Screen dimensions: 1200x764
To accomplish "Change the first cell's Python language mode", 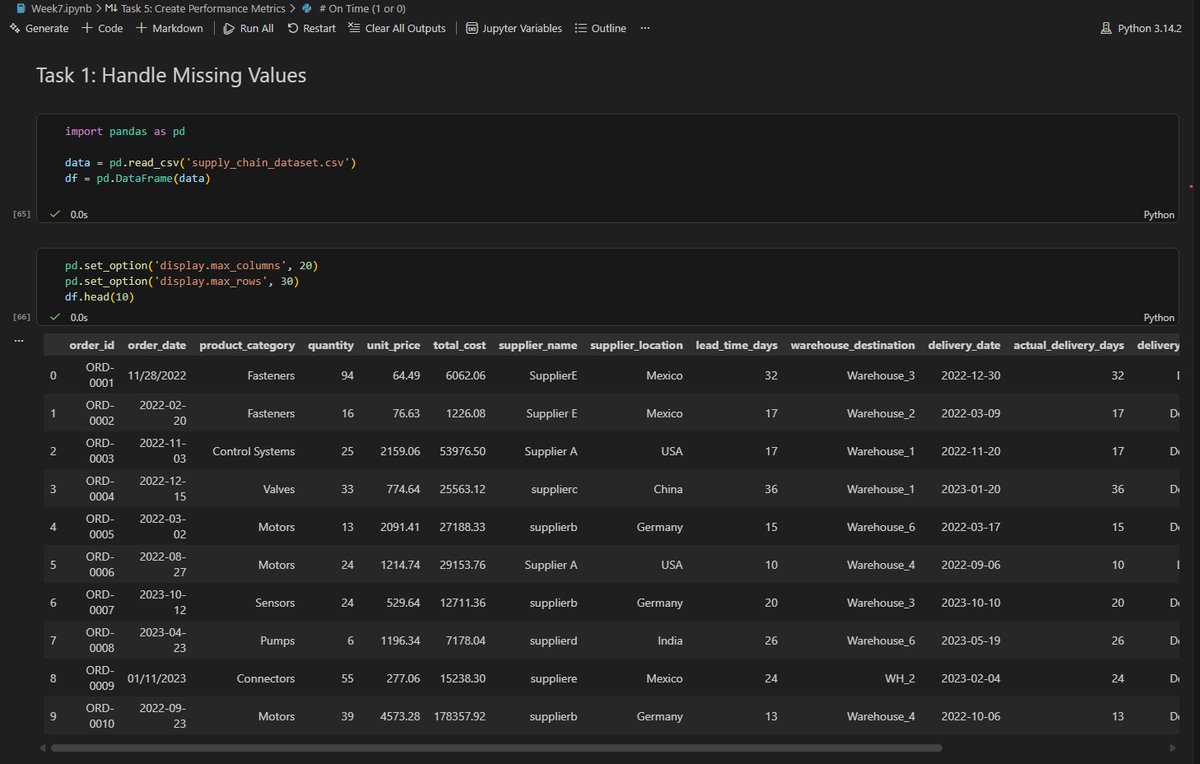I will 1159,215.
